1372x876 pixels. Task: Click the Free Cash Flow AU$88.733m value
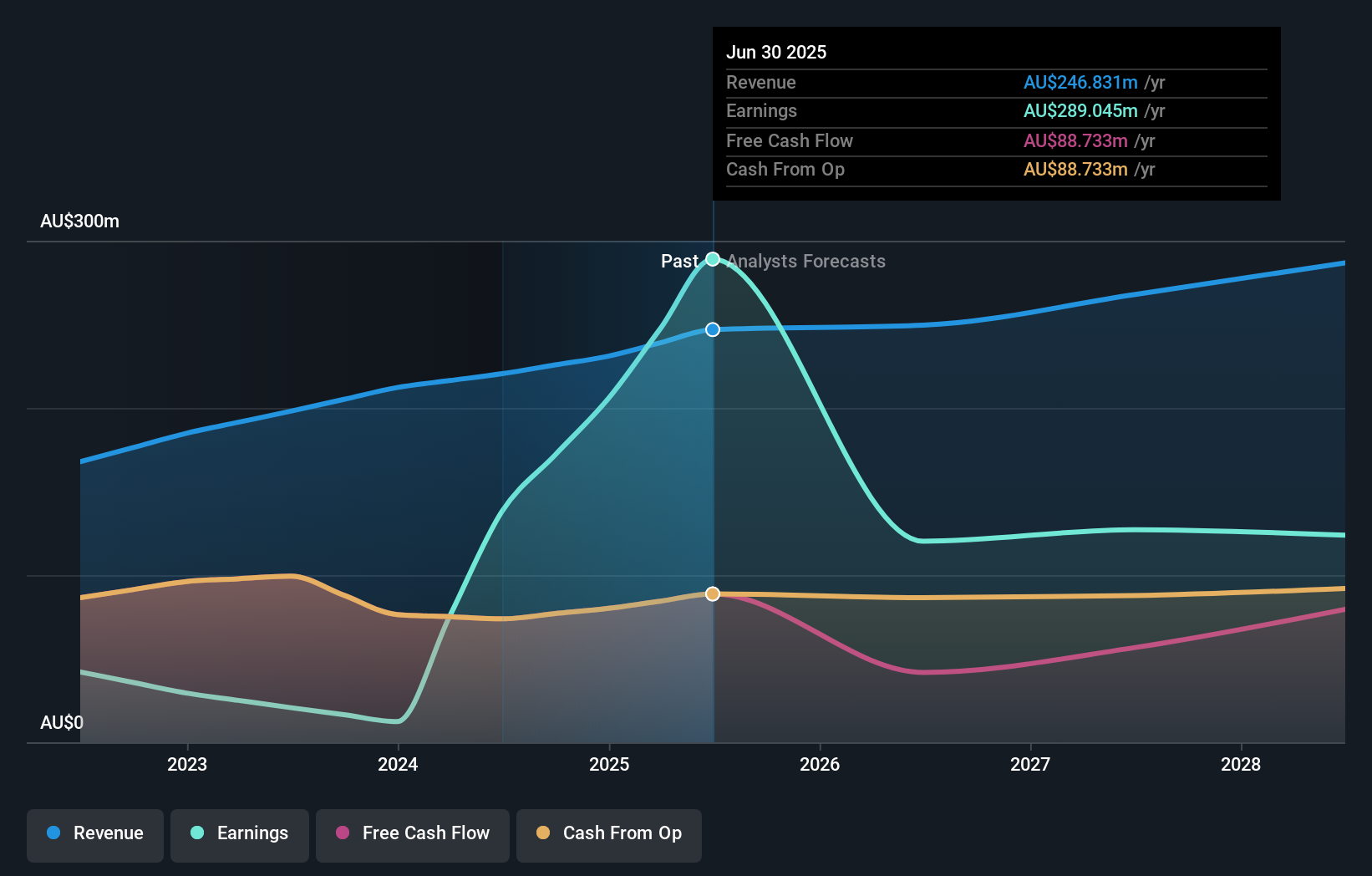click(x=1075, y=140)
